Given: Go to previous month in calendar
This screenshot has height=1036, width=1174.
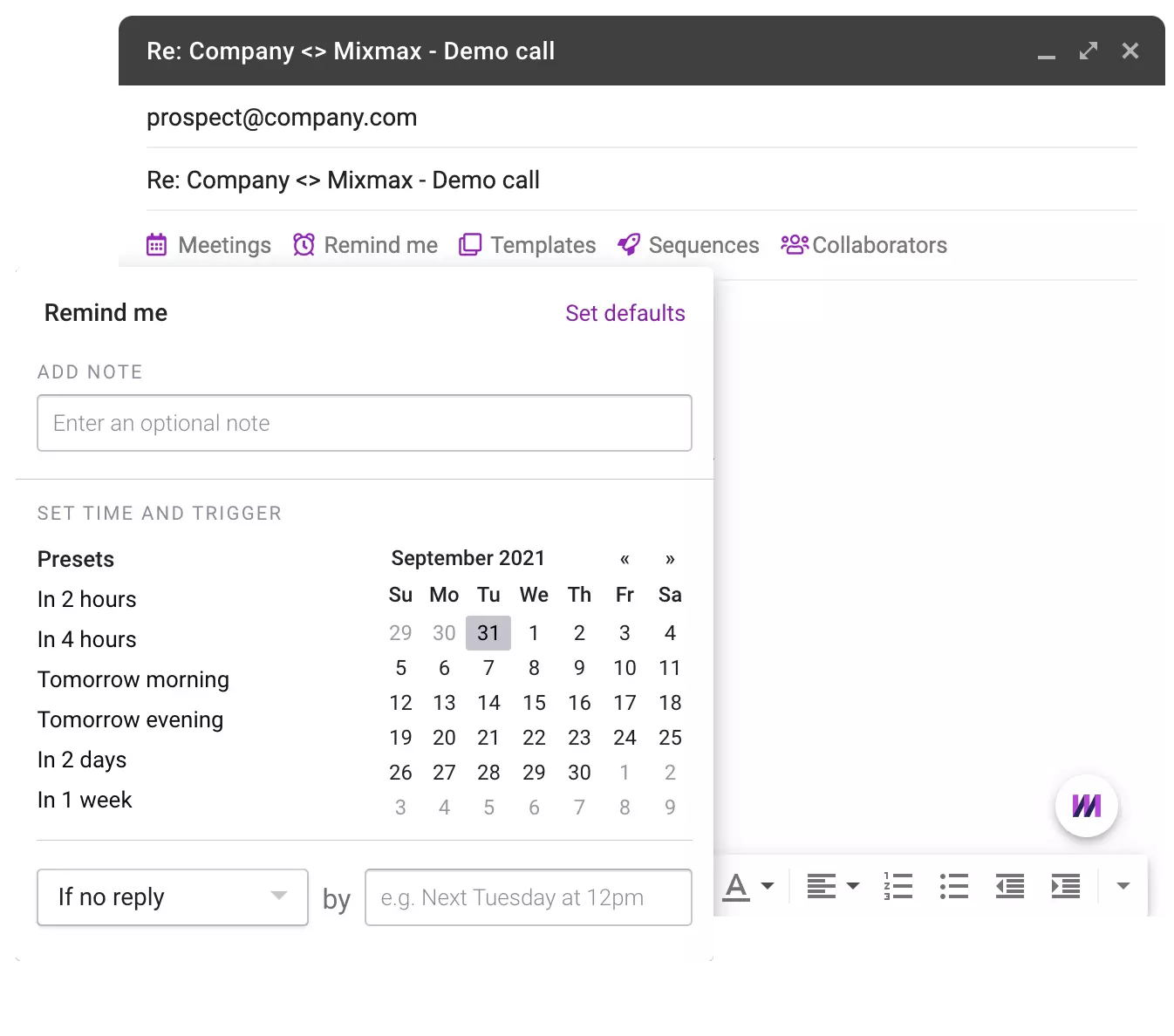Looking at the screenshot, I should 625,559.
